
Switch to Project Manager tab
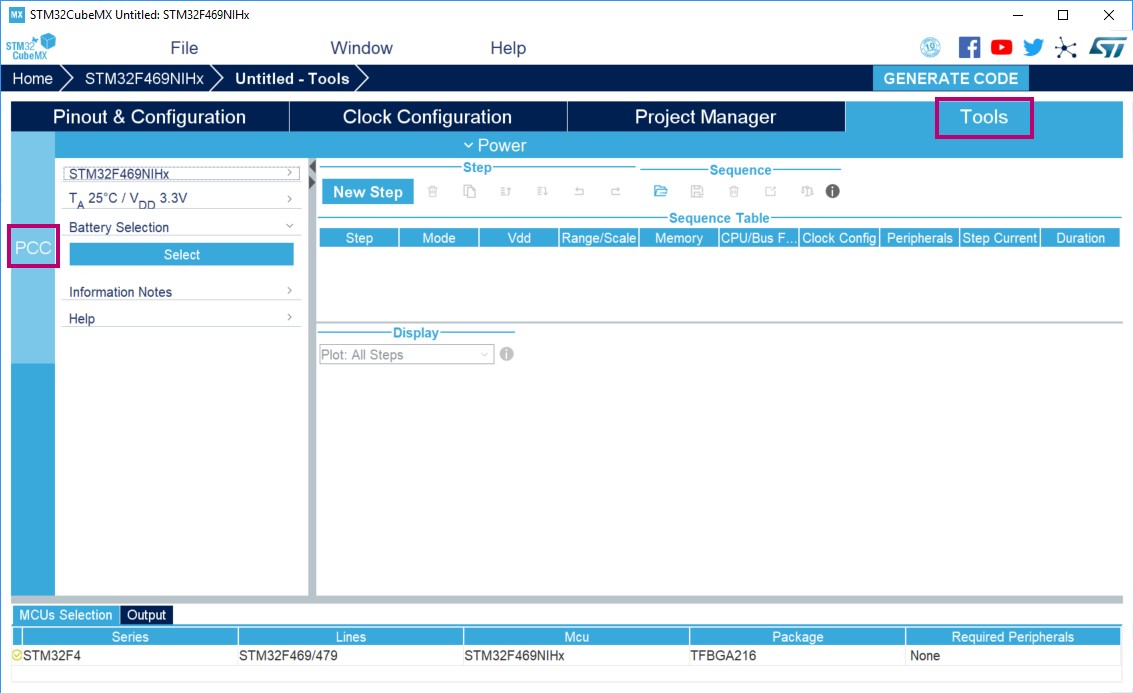(705, 117)
